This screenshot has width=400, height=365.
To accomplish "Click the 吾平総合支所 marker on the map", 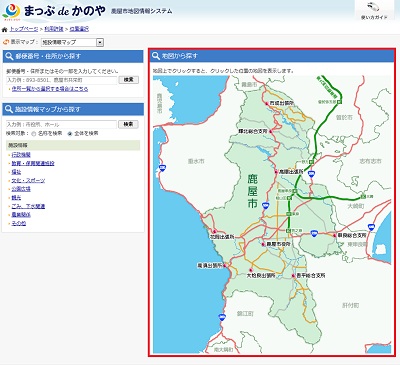I will click(x=293, y=276).
